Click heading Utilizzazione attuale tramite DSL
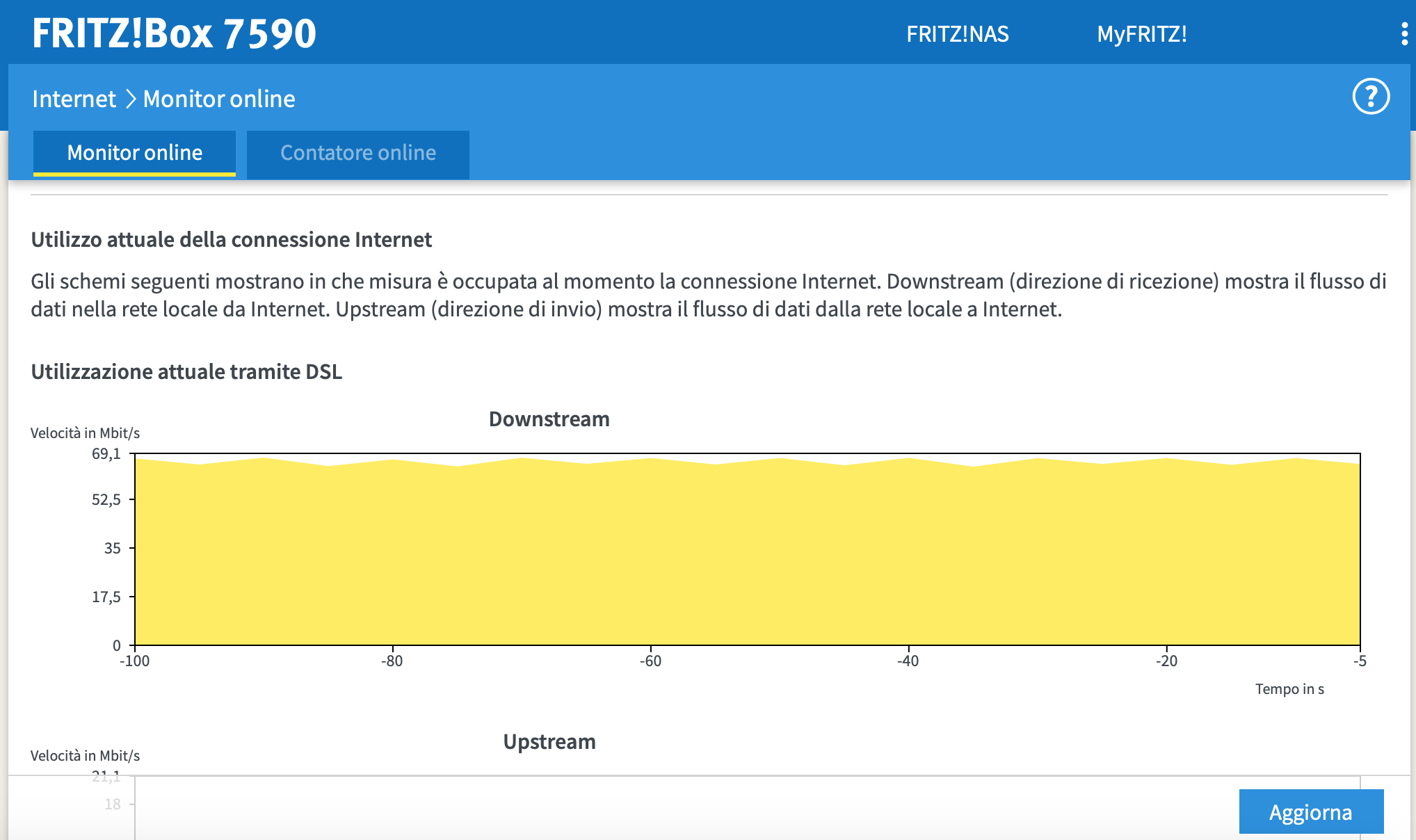 (x=186, y=372)
